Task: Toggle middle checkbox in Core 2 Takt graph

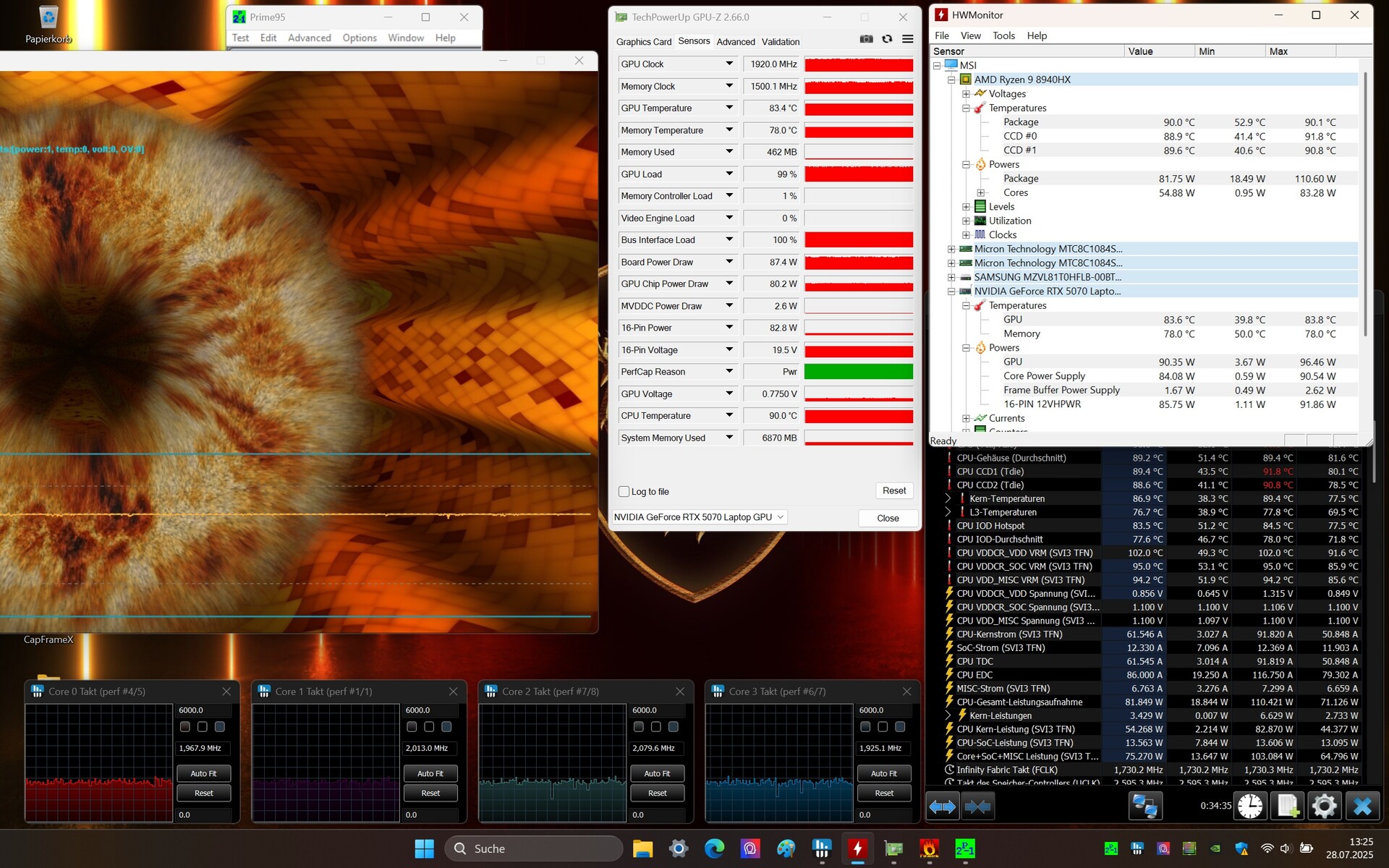Action: (x=656, y=727)
